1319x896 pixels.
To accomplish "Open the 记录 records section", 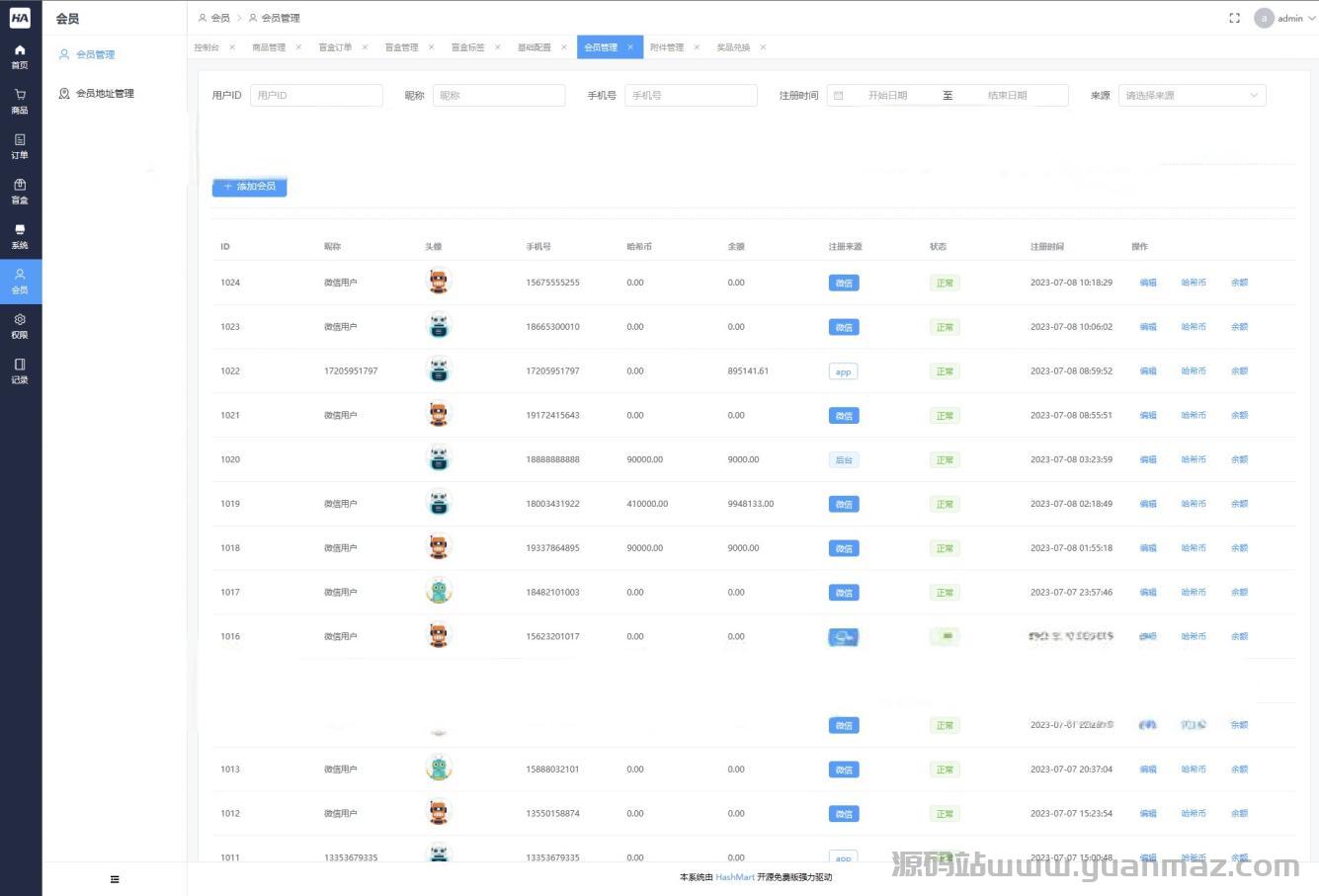I will tap(20, 370).
